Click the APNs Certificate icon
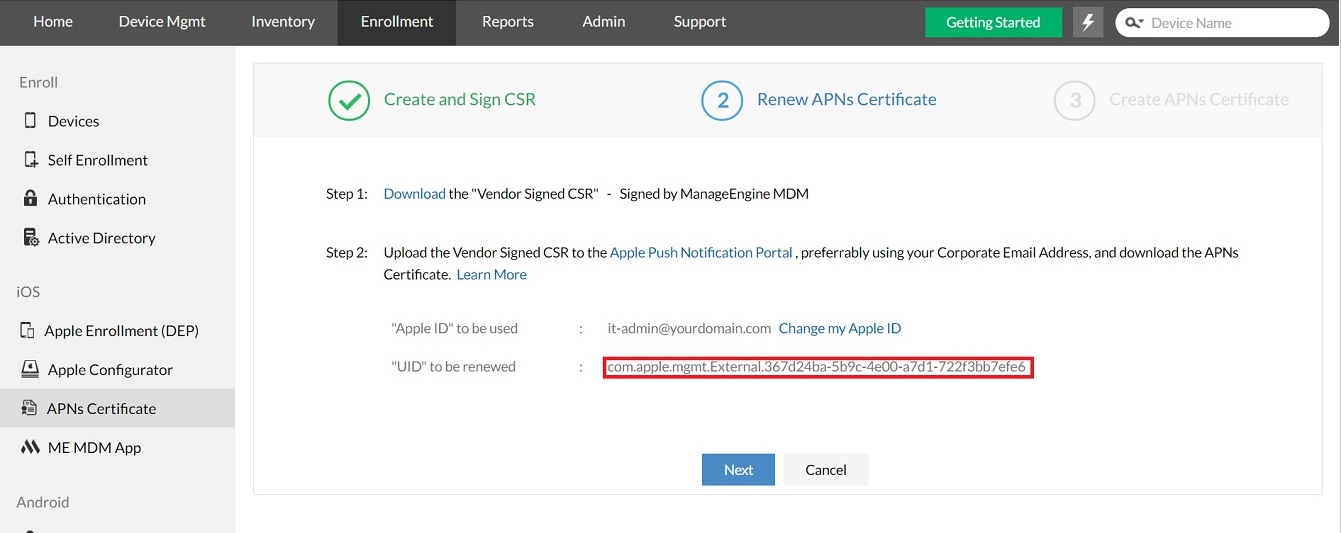This screenshot has width=1341, height=533. (29, 408)
